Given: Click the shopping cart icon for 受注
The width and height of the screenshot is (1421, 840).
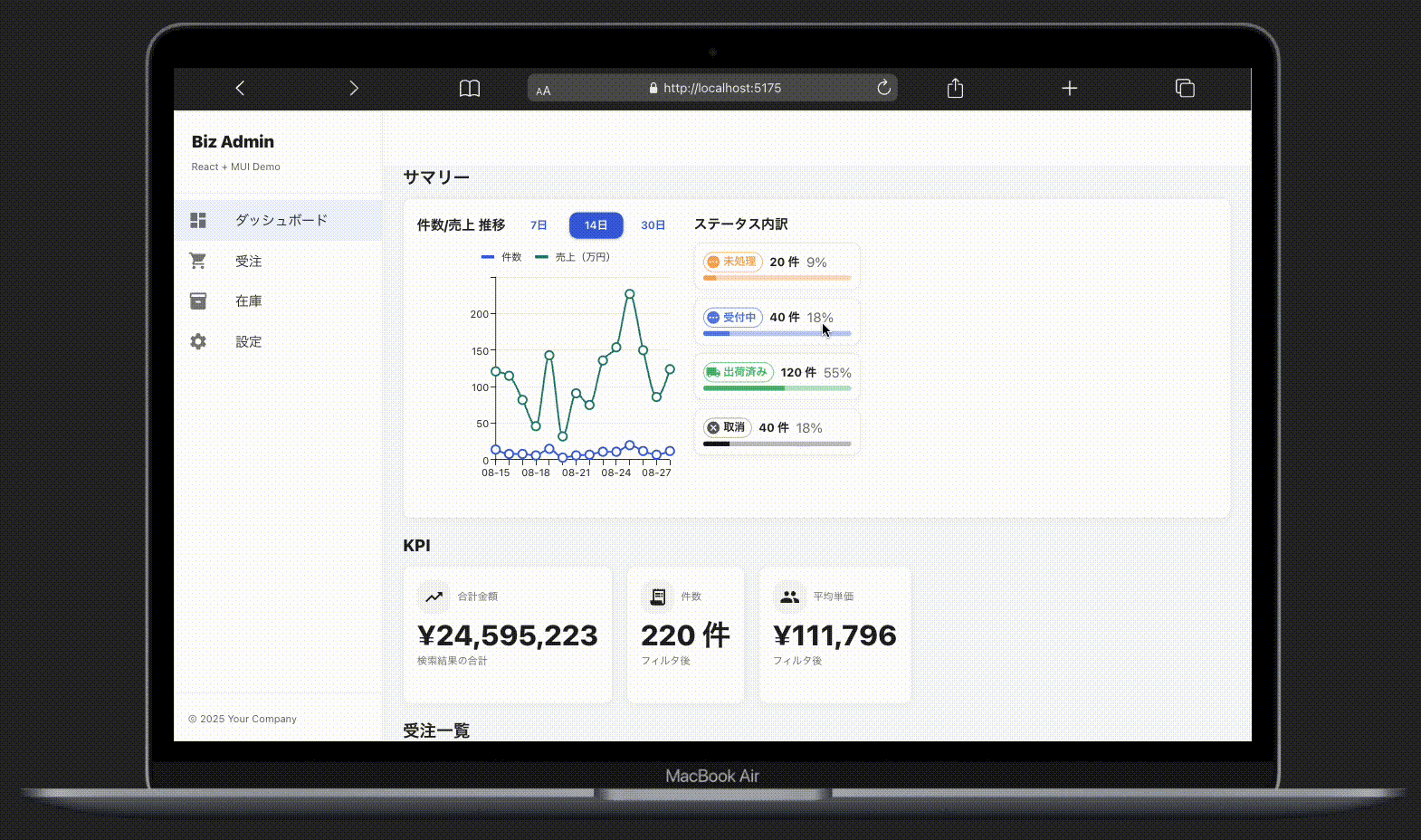Looking at the screenshot, I should click(198, 261).
